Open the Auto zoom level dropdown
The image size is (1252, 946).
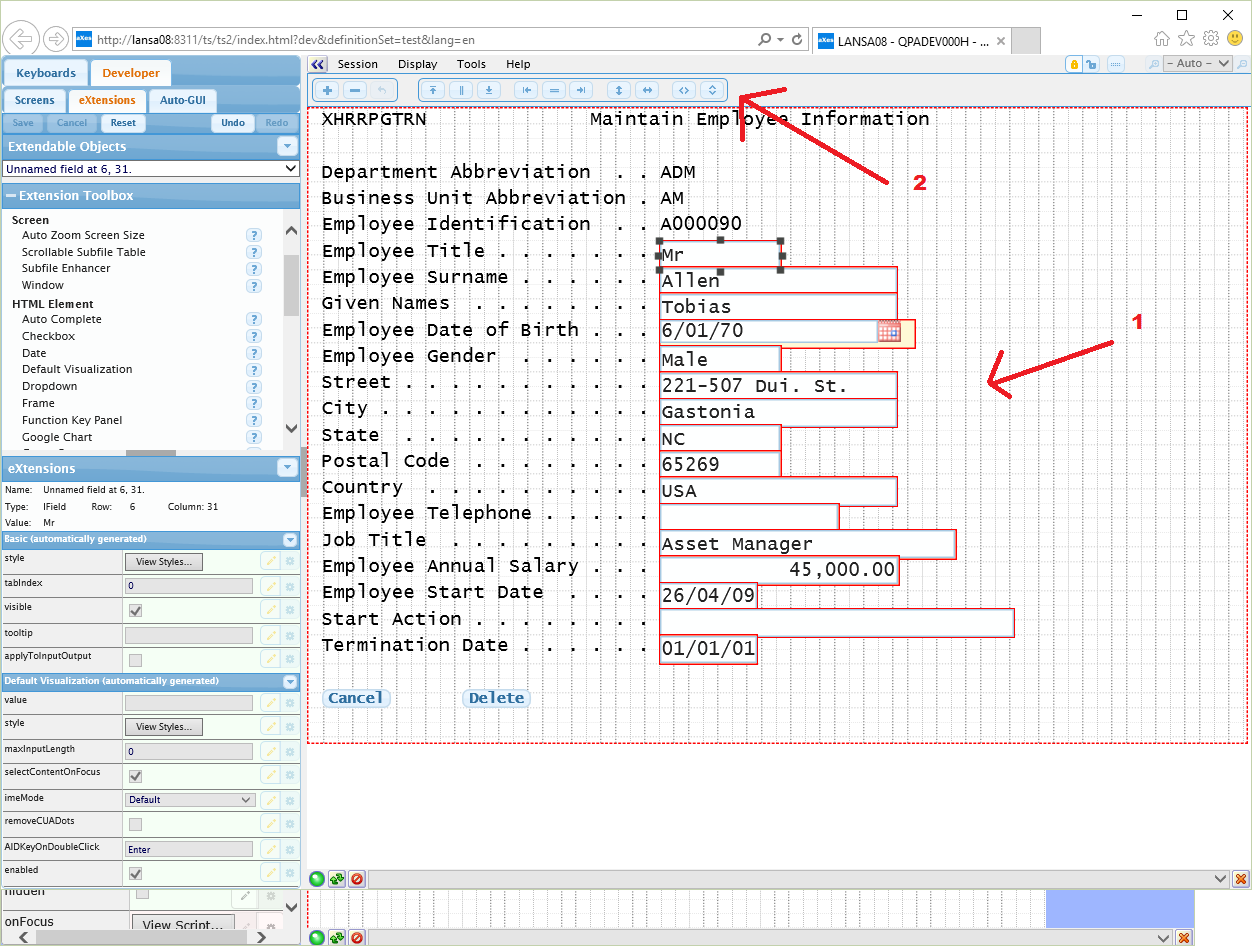point(1199,64)
